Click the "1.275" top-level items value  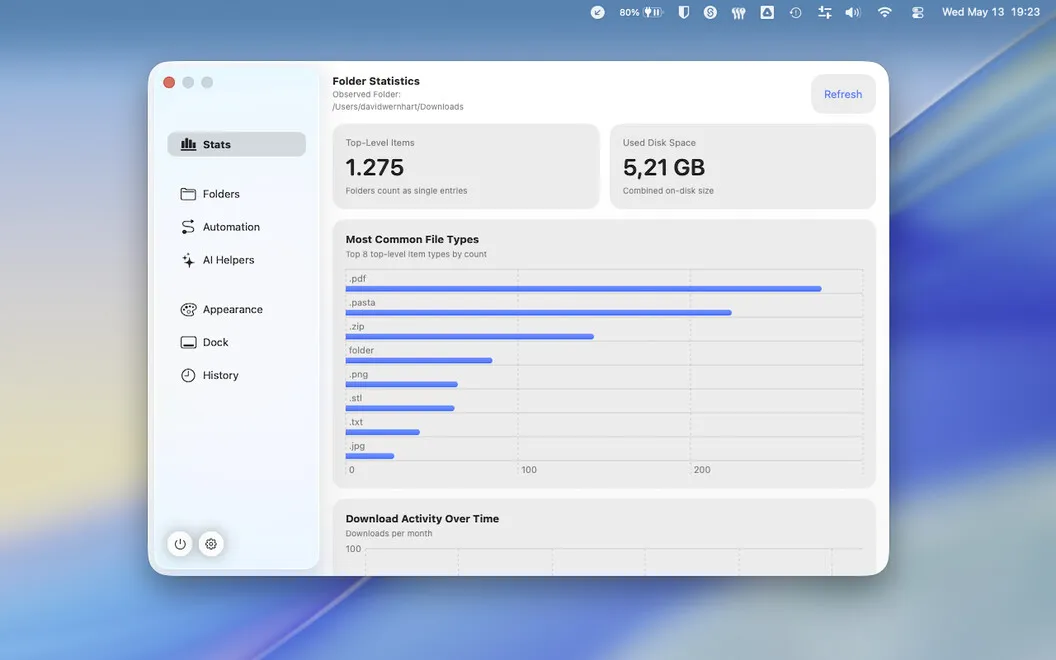374,167
